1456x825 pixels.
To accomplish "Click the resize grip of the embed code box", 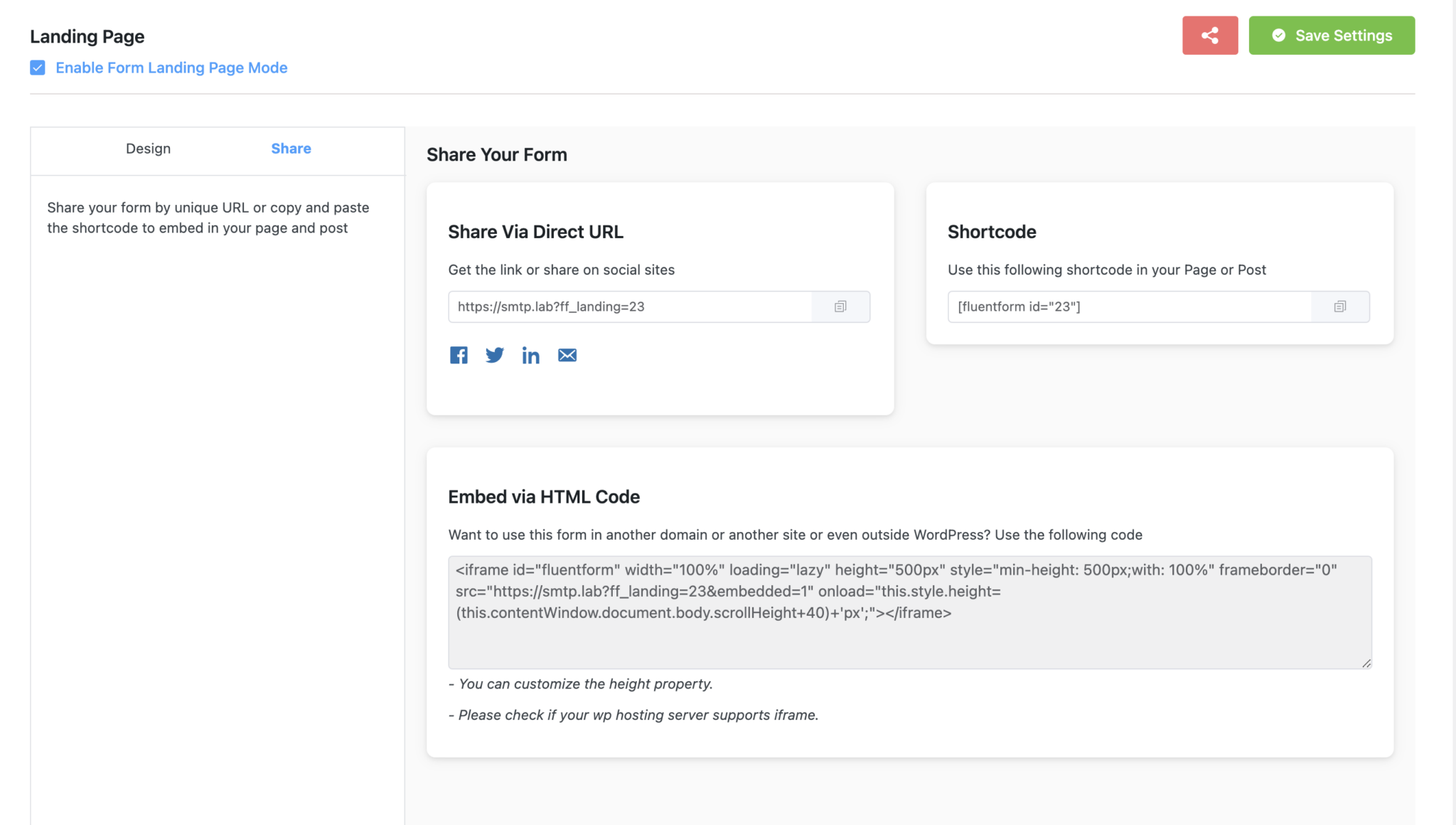I will (1366, 663).
